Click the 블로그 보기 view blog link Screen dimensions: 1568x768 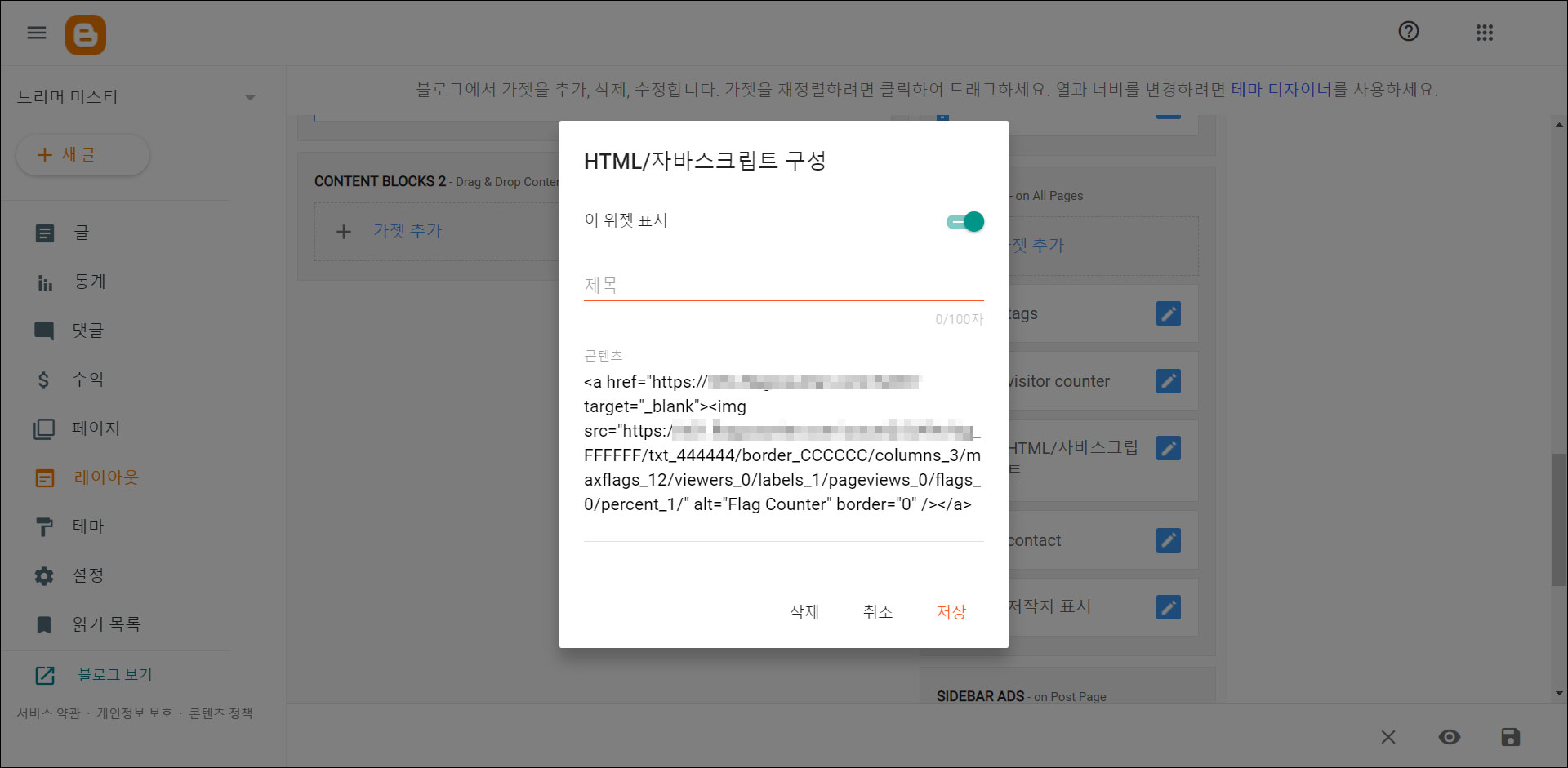pyautogui.click(x=115, y=675)
